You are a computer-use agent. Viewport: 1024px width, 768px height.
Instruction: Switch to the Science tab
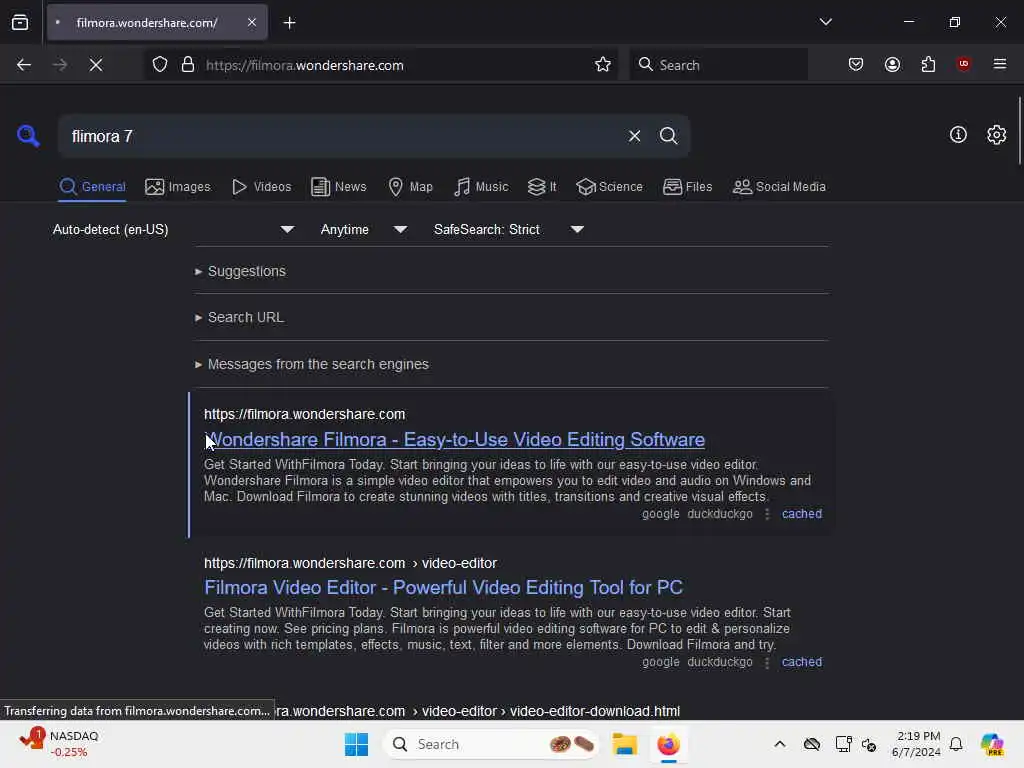609,187
